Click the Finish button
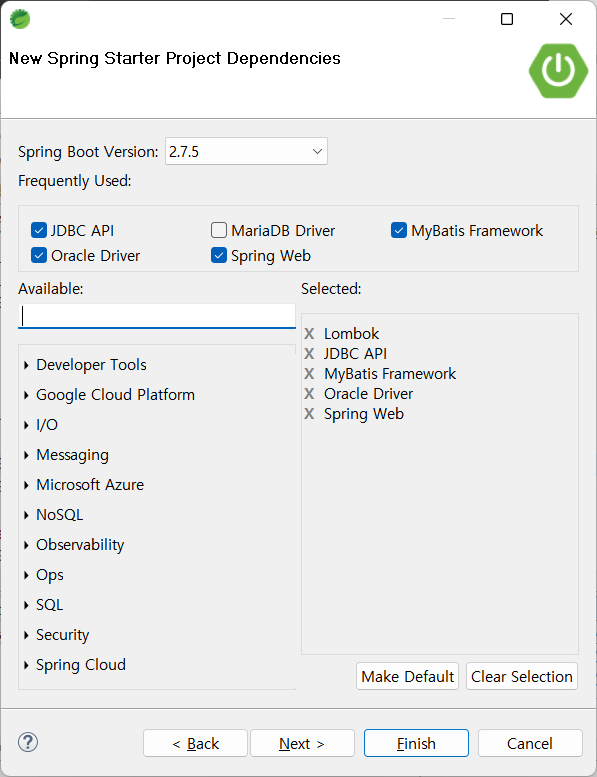 (x=416, y=743)
